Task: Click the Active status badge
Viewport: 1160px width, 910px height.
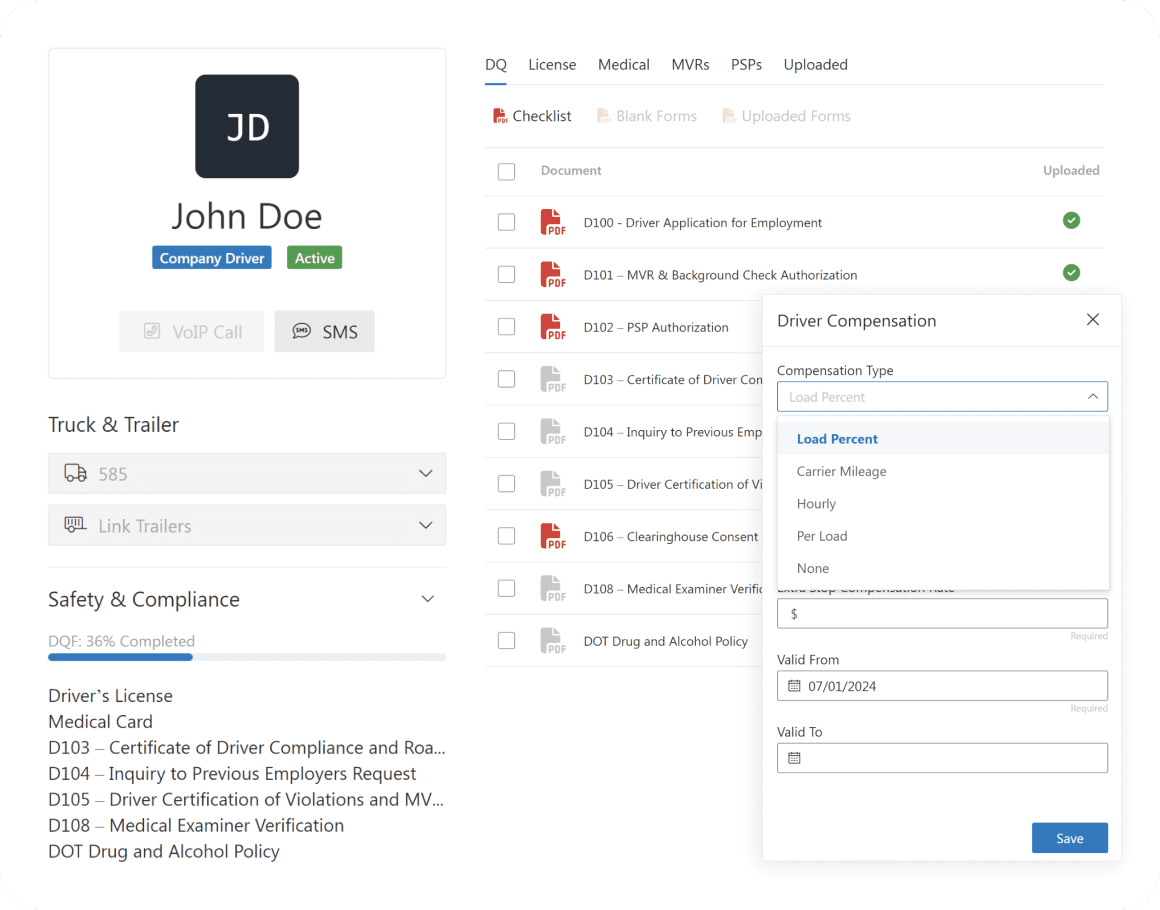Action: (x=314, y=258)
